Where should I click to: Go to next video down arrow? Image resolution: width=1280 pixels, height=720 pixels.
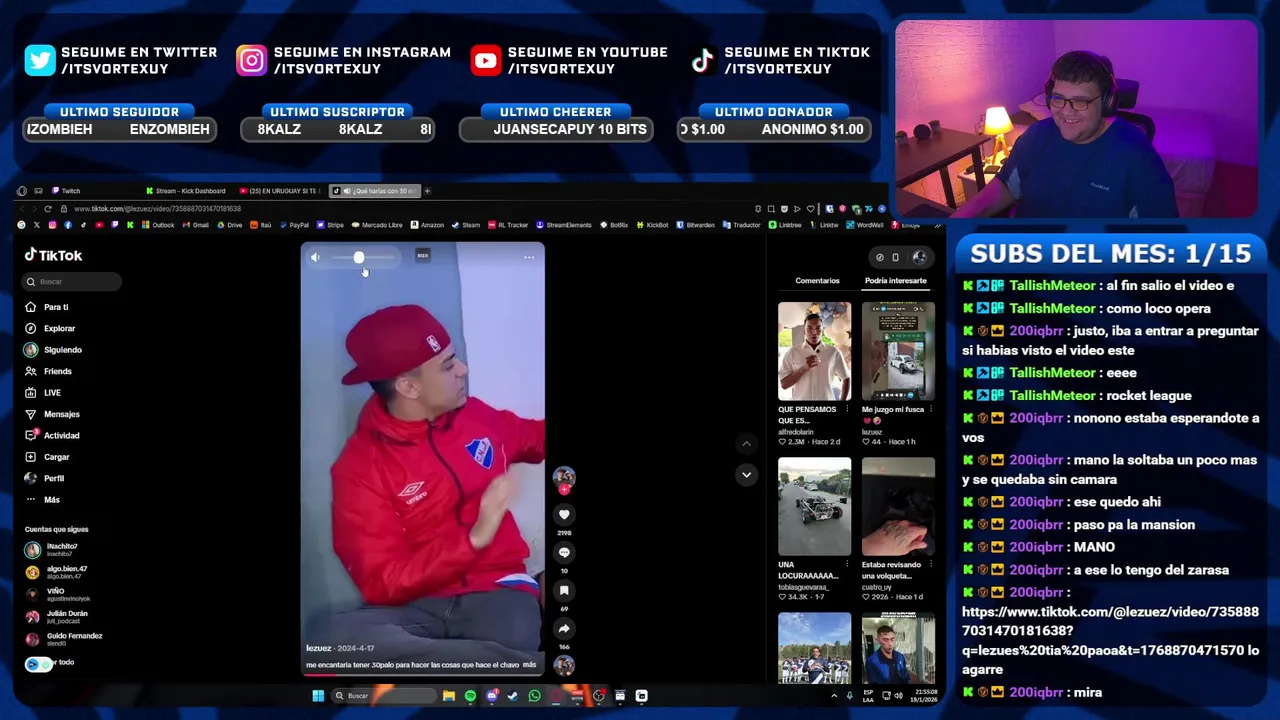pos(746,475)
